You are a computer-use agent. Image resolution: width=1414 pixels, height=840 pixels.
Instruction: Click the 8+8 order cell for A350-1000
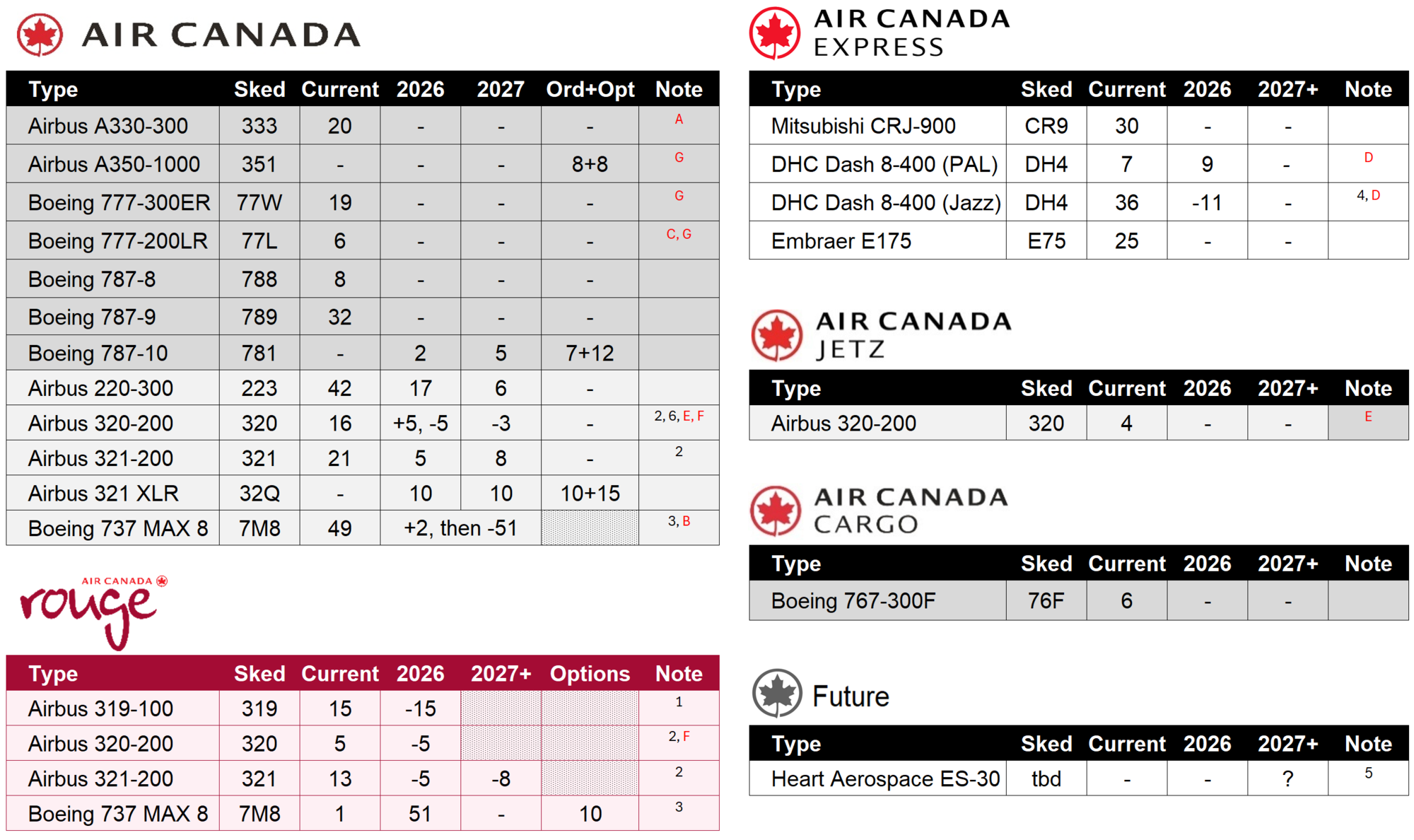[x=590, y=164]
